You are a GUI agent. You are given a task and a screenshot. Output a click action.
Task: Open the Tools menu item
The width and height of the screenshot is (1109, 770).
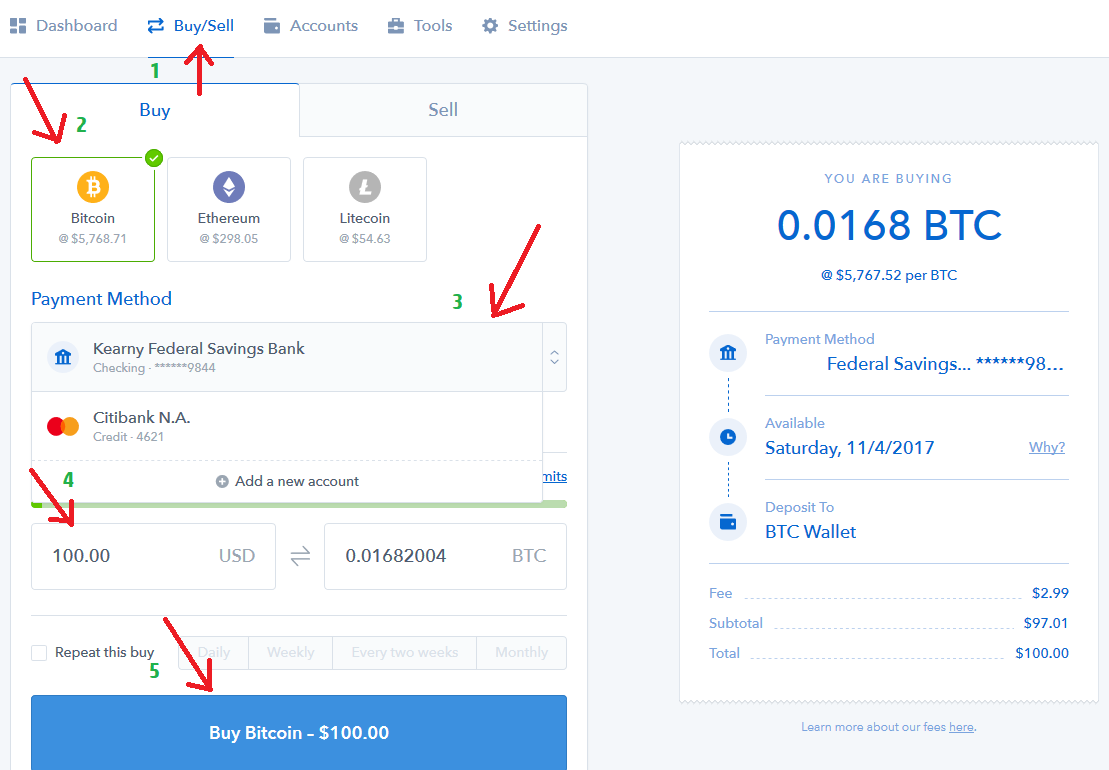tap(419, 26)
